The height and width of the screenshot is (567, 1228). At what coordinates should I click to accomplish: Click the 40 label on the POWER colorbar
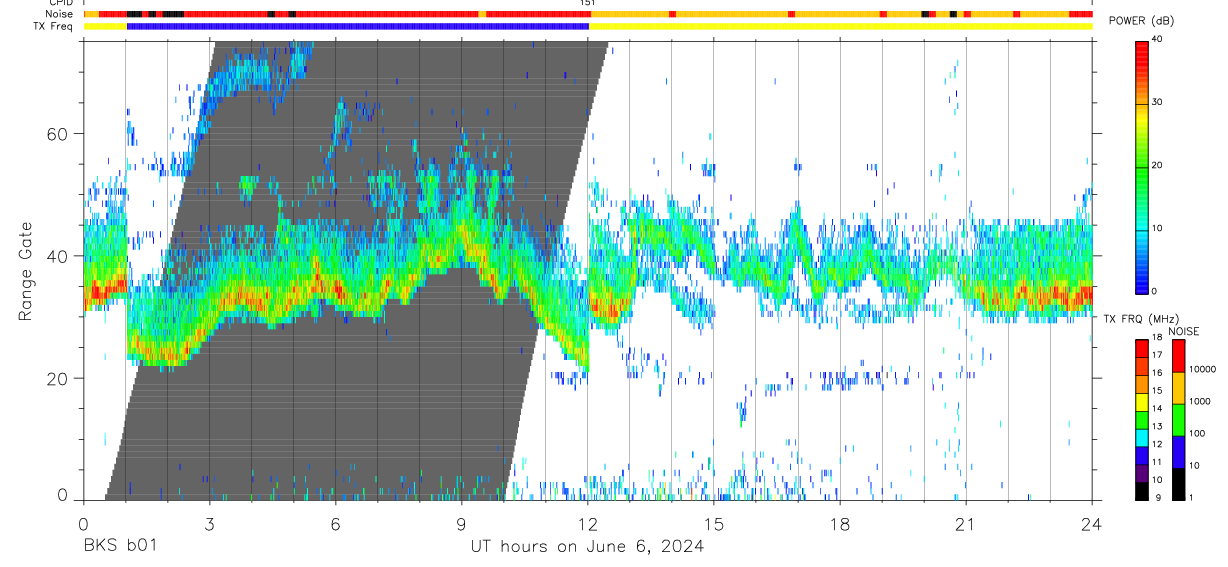pyautogui.click(x=1156, y=39)
